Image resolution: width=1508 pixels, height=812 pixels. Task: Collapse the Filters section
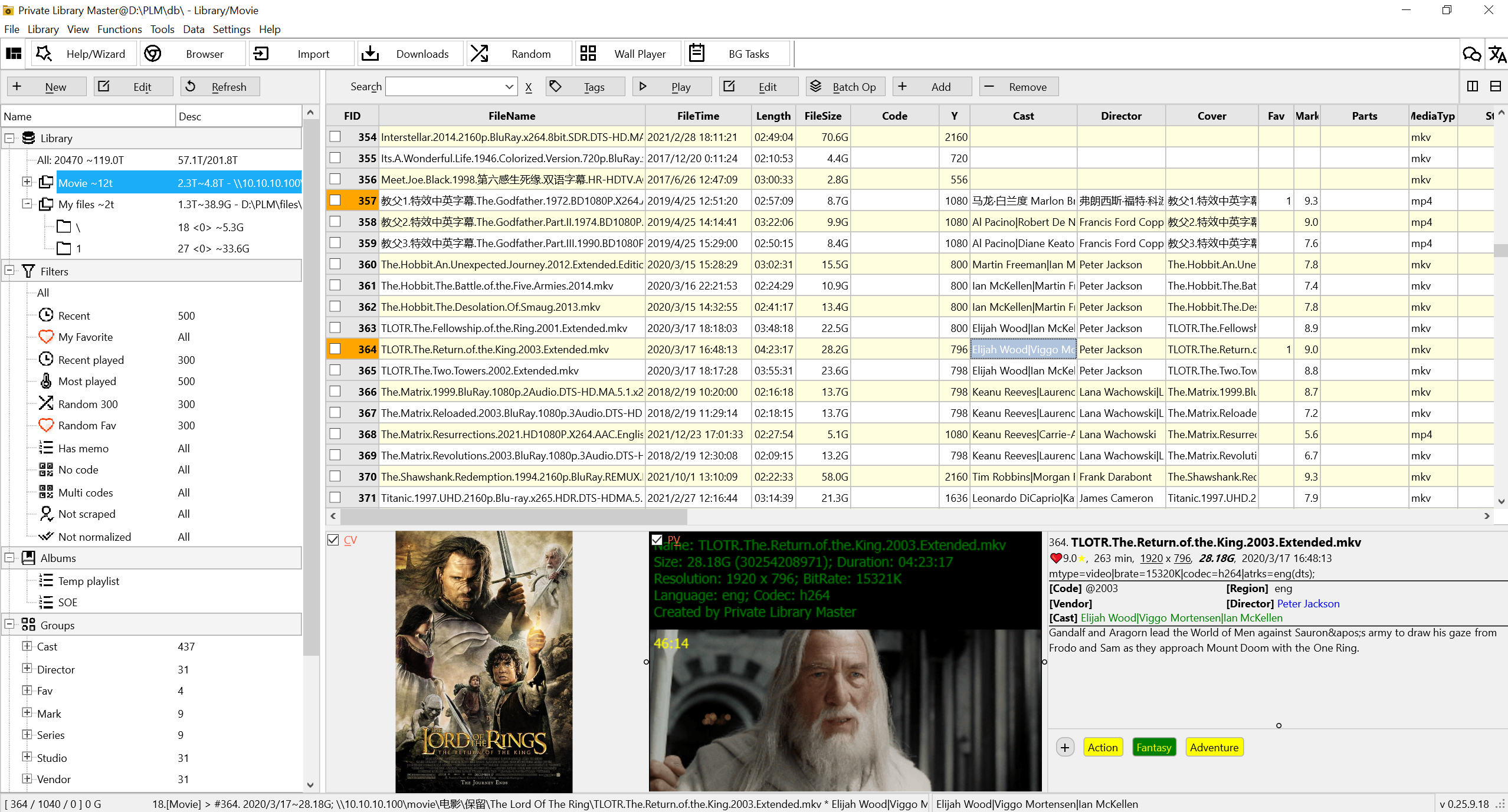[x=9, y=271]
